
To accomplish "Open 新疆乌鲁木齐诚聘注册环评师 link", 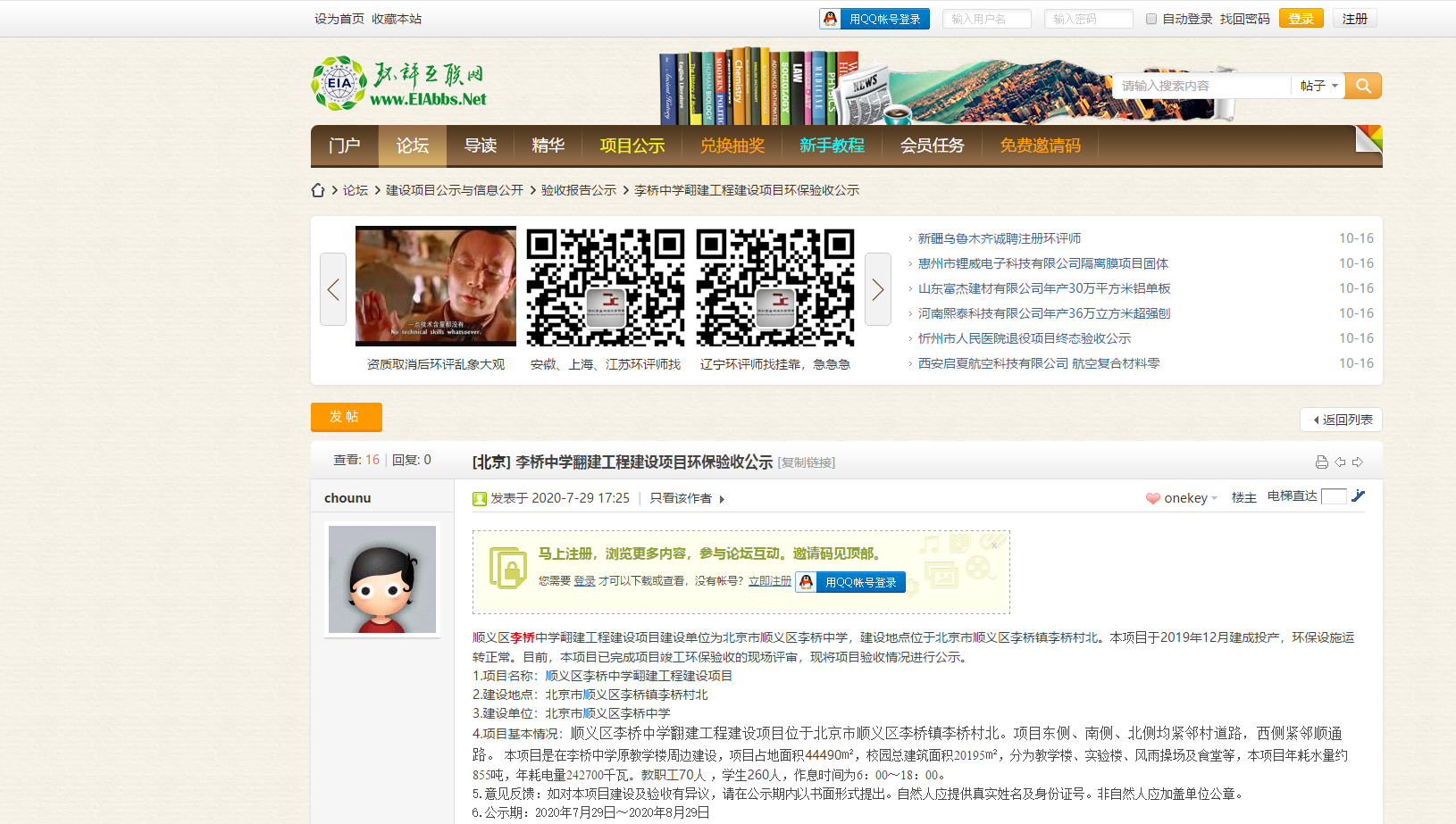I will click(1000, 238).
